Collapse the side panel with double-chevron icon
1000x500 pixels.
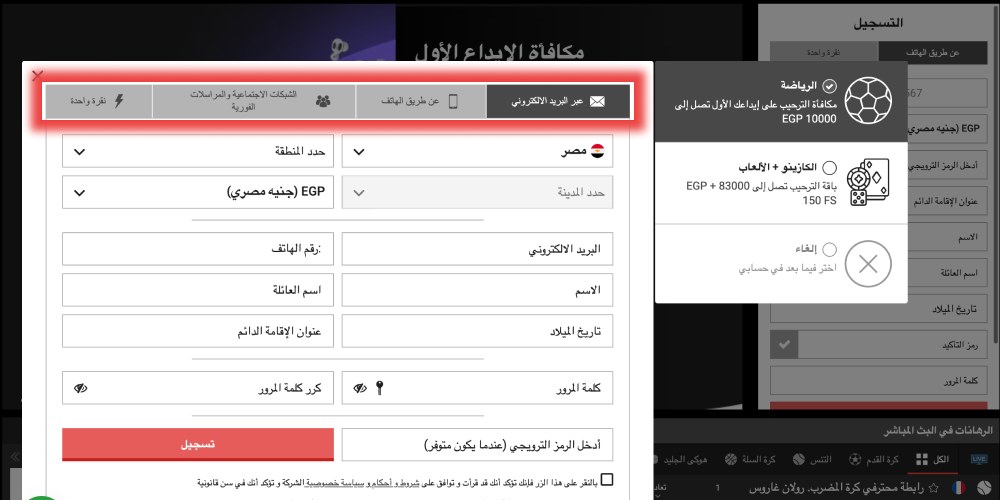click(15, 455)
